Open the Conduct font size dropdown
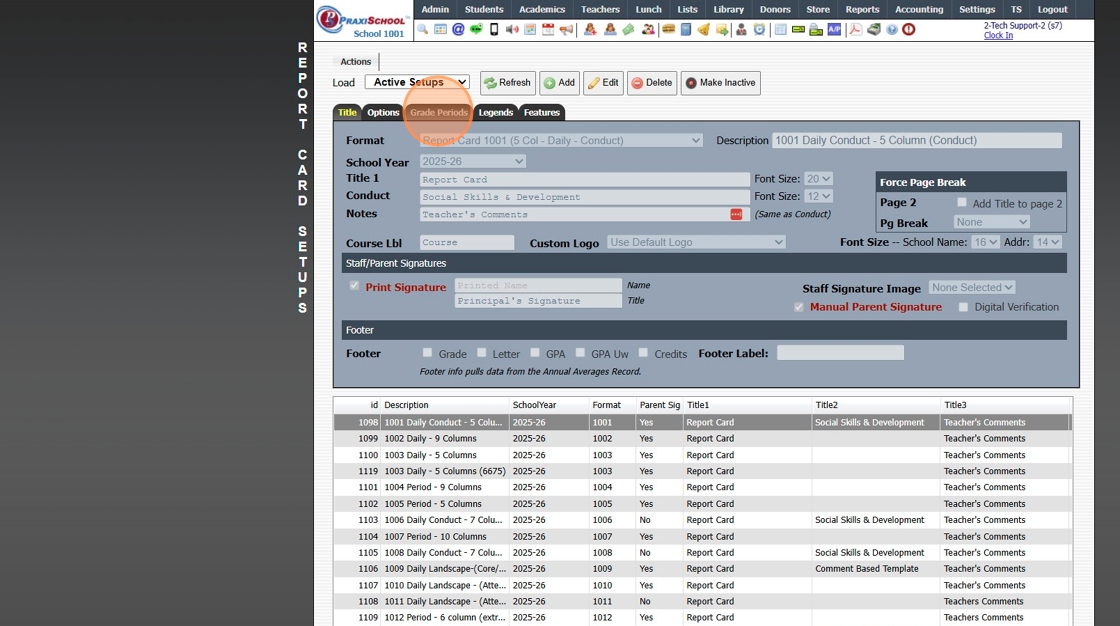 (818, 196)
